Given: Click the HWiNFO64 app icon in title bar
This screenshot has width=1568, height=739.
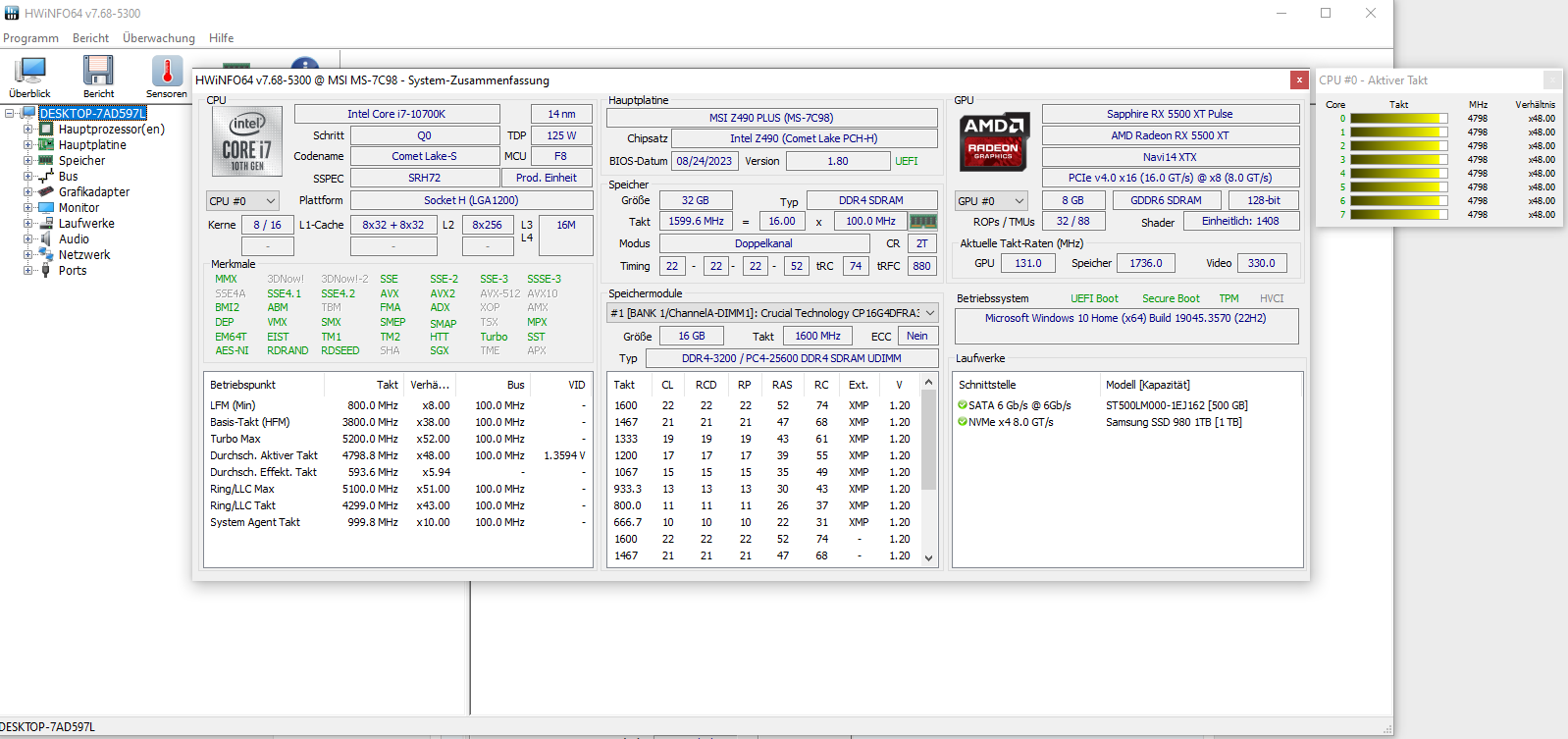Looking at the screenshot, I should (12, 13).
